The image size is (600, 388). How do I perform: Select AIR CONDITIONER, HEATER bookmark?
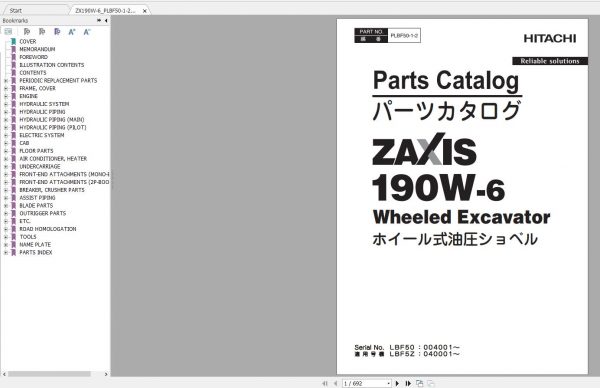pos(53,158)
